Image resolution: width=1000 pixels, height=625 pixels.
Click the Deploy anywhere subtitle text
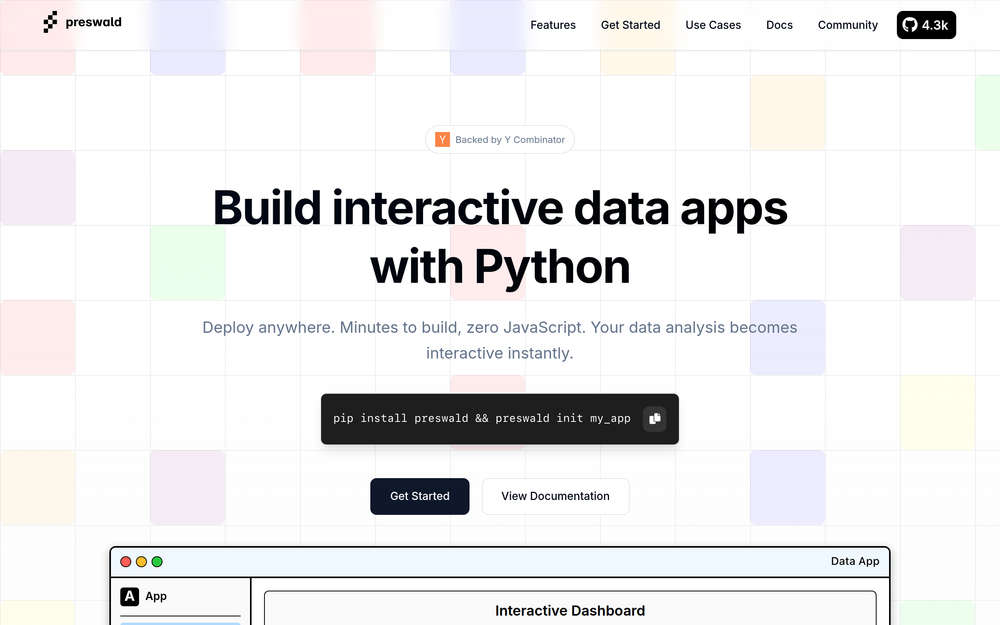pyautogui.click(x=500, y=340)
